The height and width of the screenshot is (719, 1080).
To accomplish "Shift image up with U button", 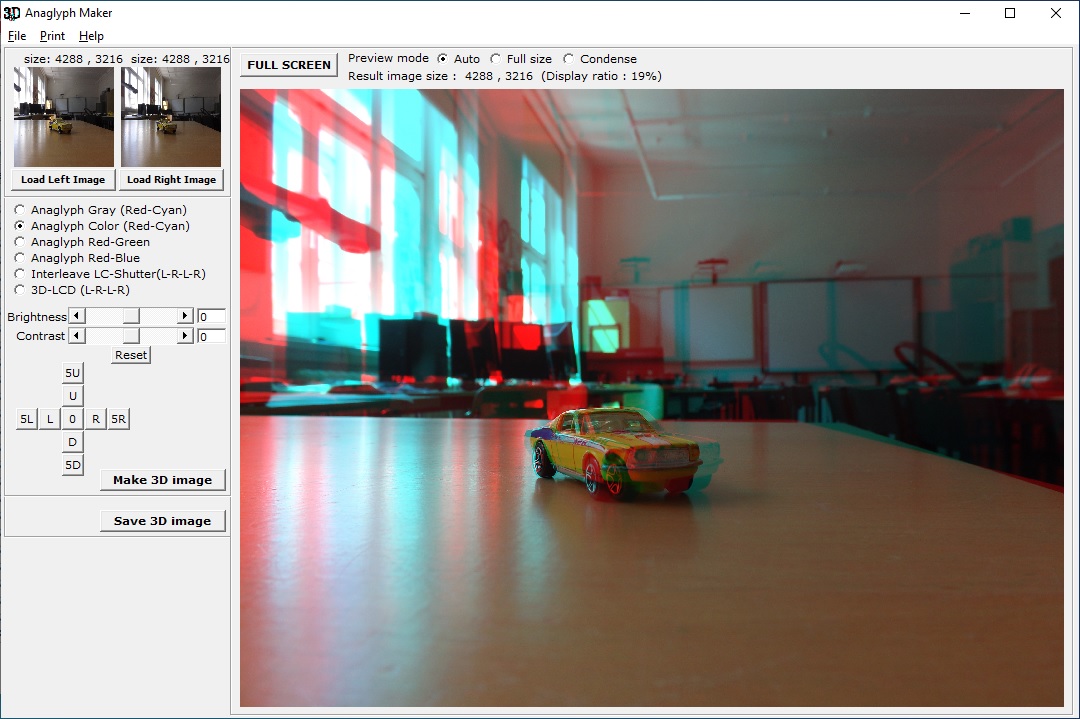I will pyautogui.click(x=72, y=396).
